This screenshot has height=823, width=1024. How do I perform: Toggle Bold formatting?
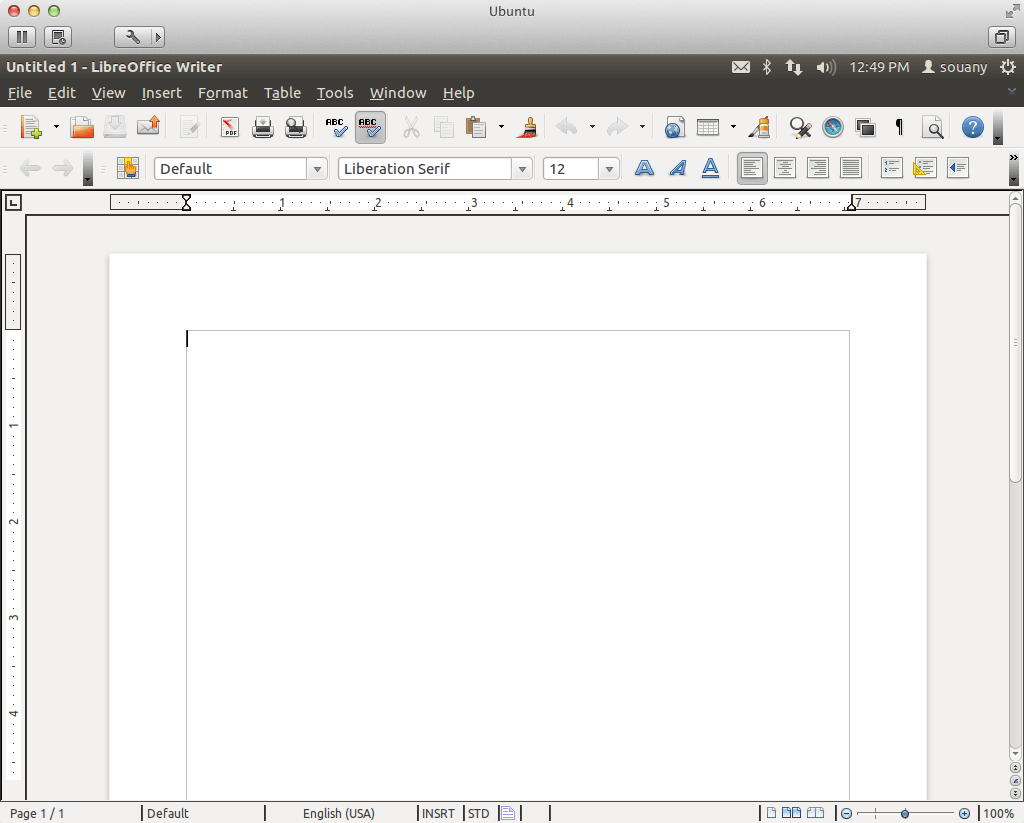tap(645, 168)
